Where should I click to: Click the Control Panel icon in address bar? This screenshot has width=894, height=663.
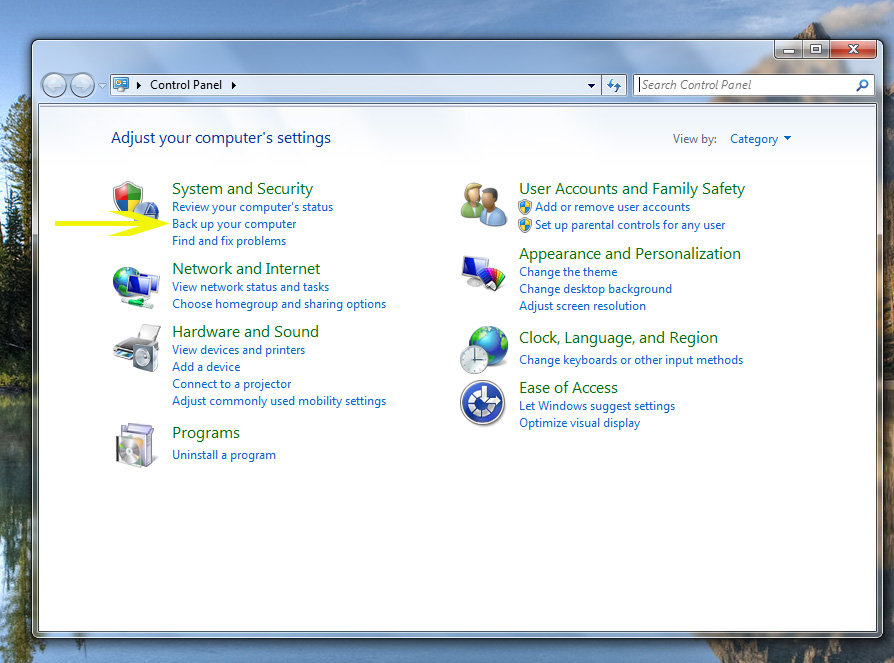(121, 84)
